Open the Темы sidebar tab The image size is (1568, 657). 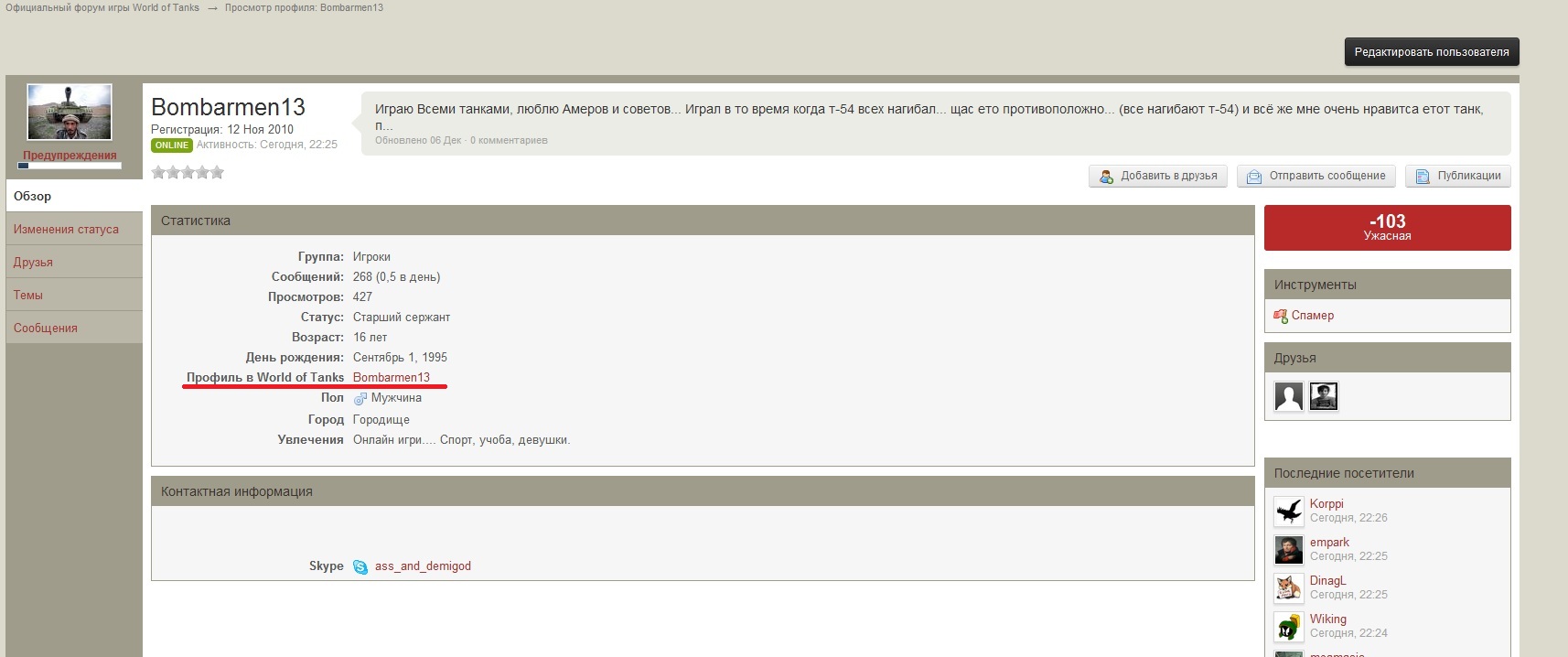point(74,295)
